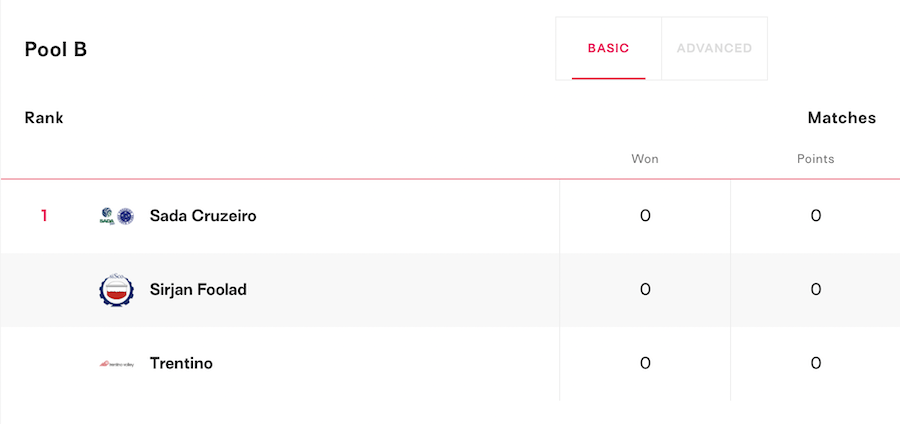Click the Pool B heading

[56, 50]
